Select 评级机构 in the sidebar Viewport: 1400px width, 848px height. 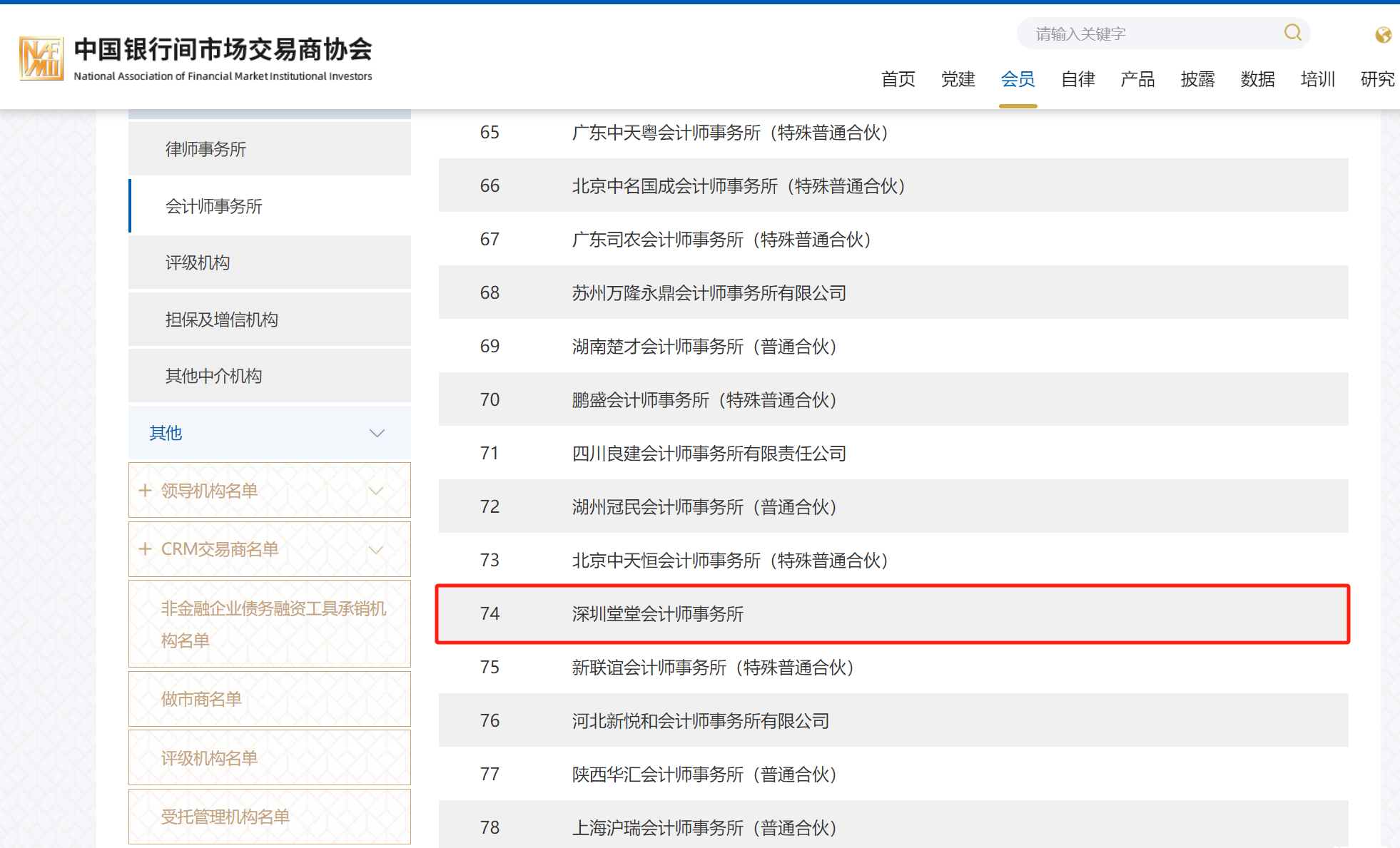point(198,262)
